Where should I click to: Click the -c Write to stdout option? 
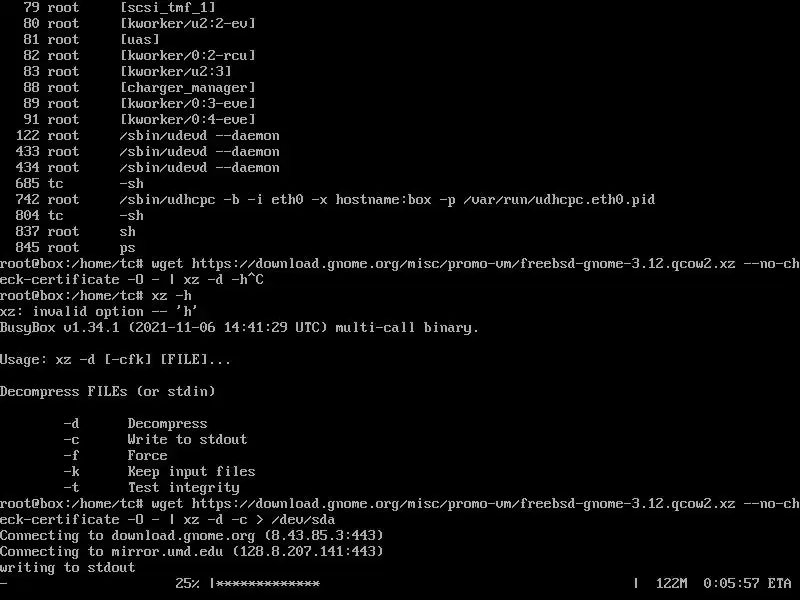[x=155, y=439]
